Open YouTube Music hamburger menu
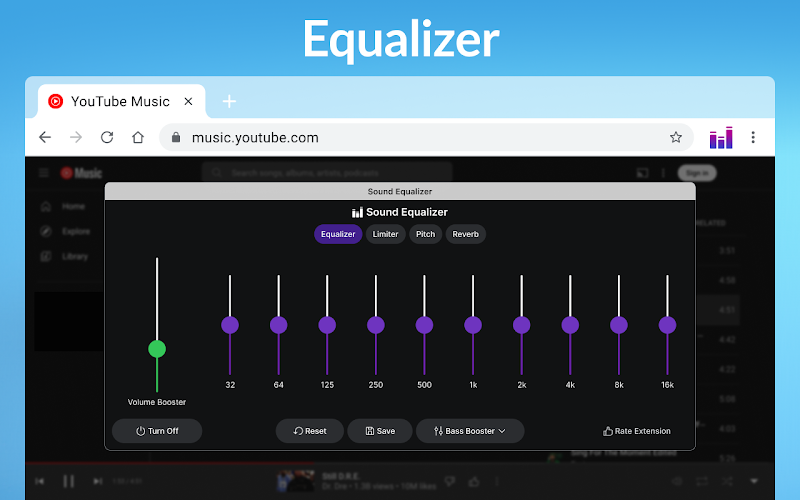Screen dimensions: 800x500 click(44, 173)
